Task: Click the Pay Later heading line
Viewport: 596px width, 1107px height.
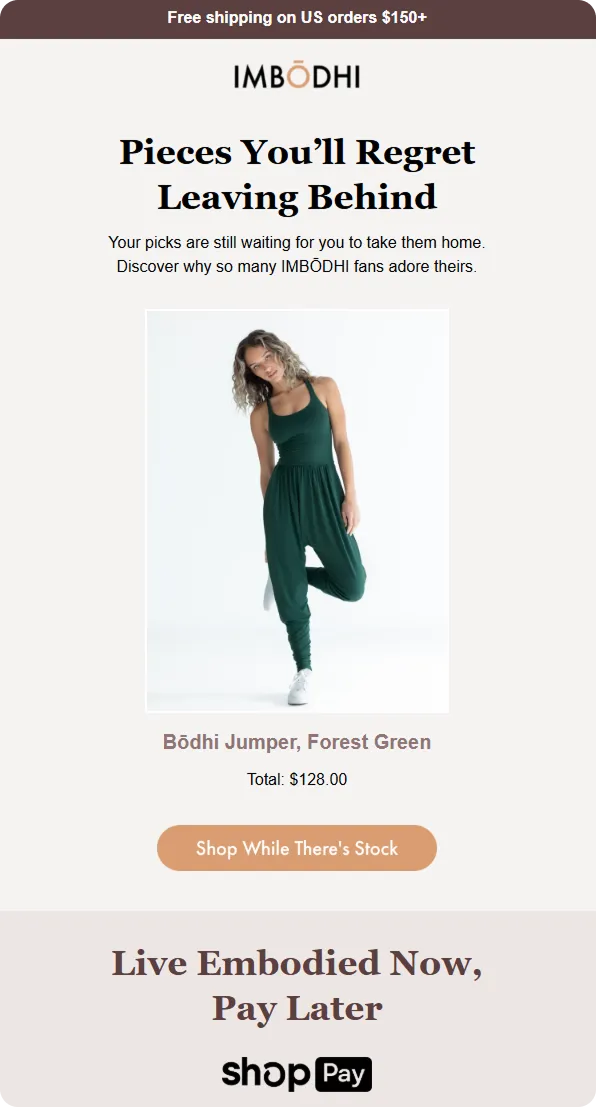Action: coord(297,1008)
